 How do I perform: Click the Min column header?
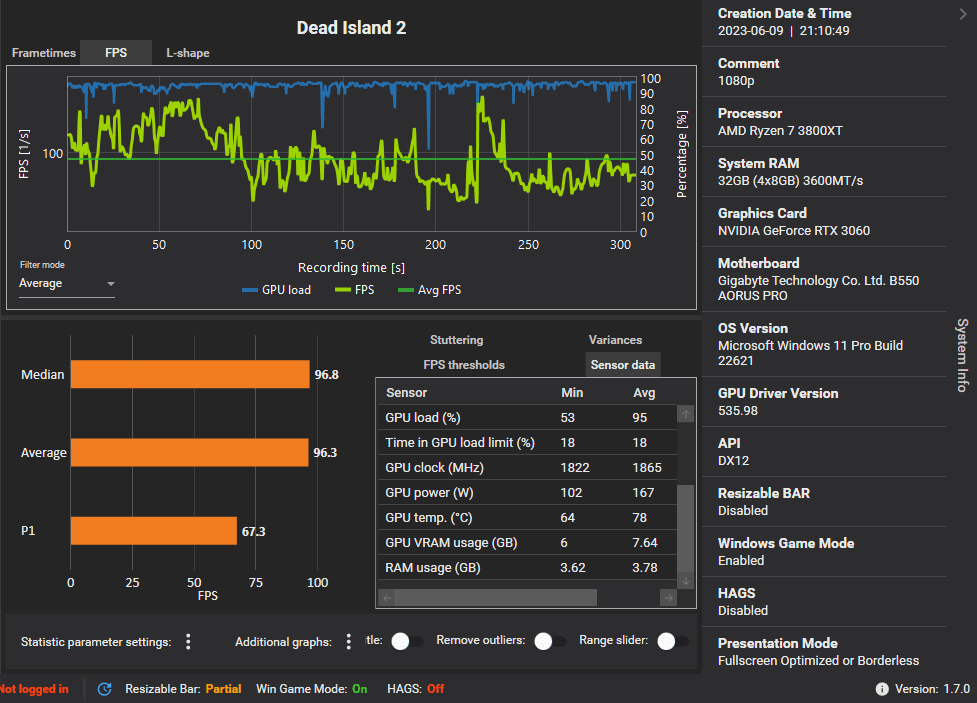(572, 393)
